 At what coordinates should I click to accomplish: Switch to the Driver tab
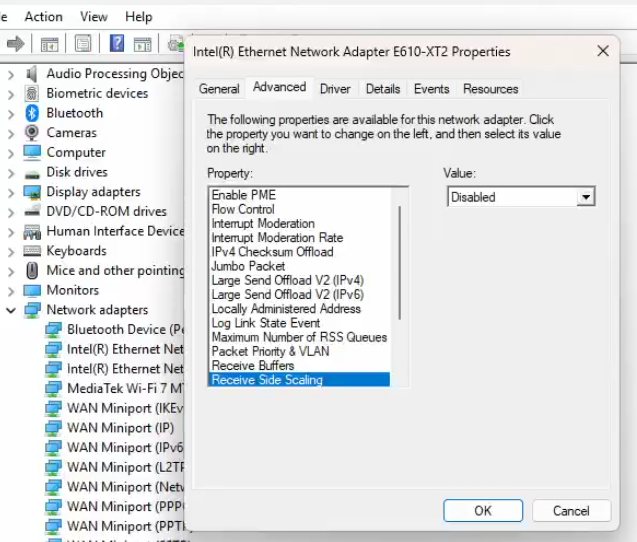[335, 89]
